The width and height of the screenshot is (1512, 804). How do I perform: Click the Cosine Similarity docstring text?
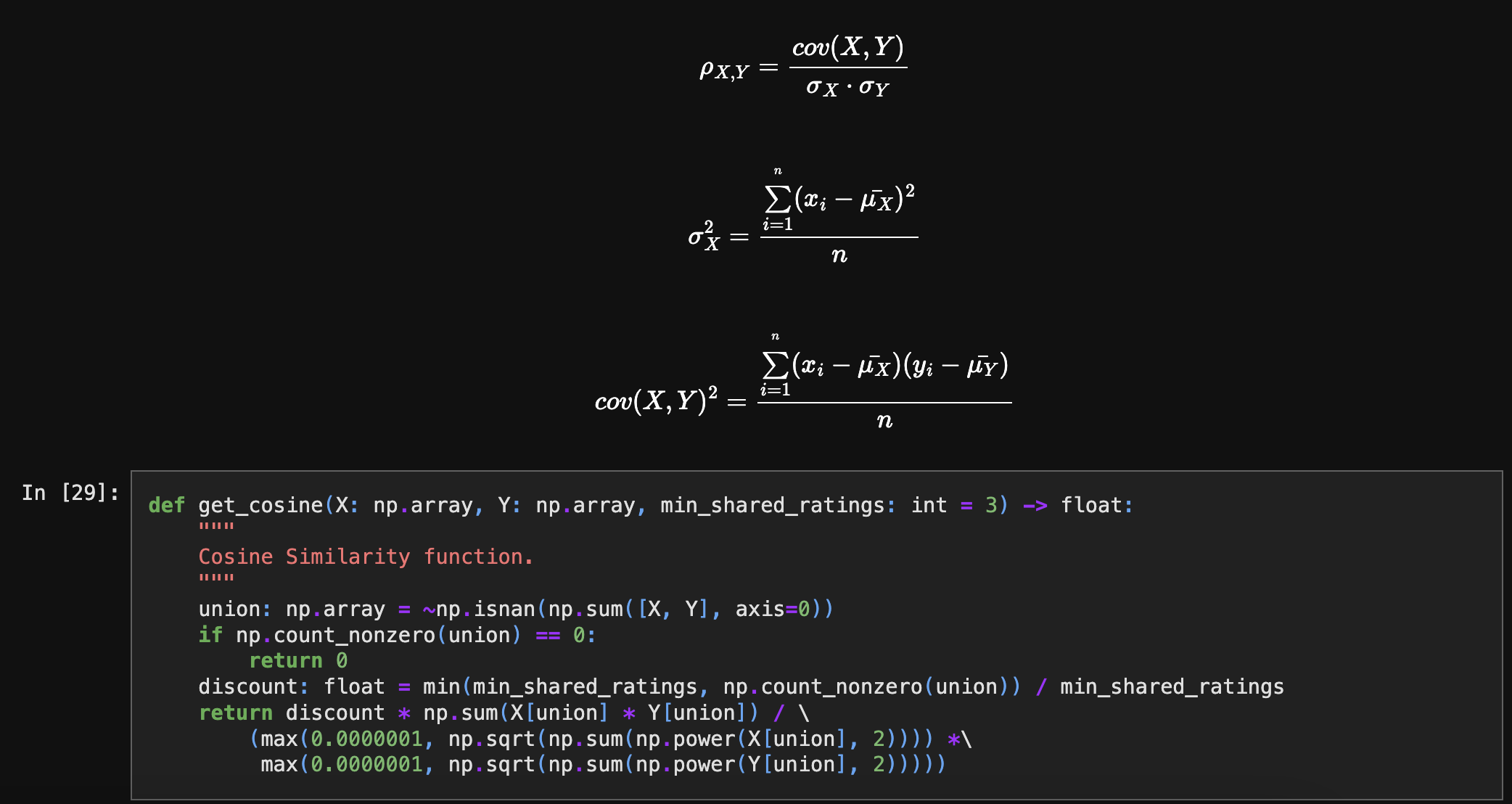click(366, 556)
